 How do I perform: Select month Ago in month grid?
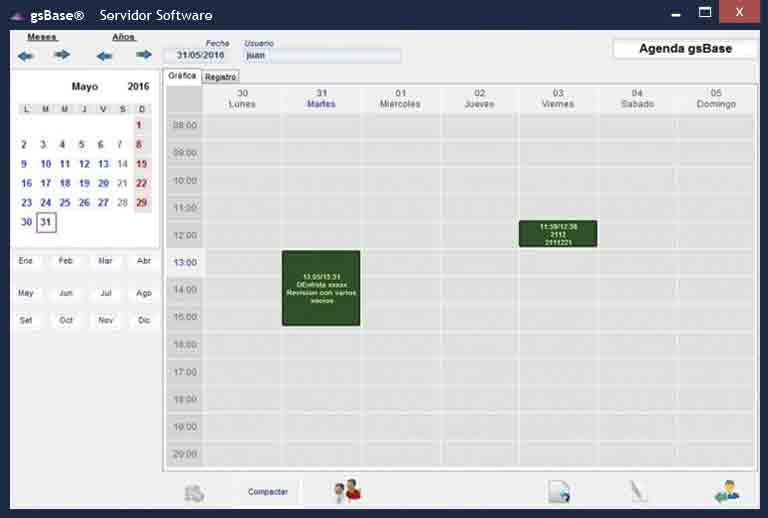(144, 293)
